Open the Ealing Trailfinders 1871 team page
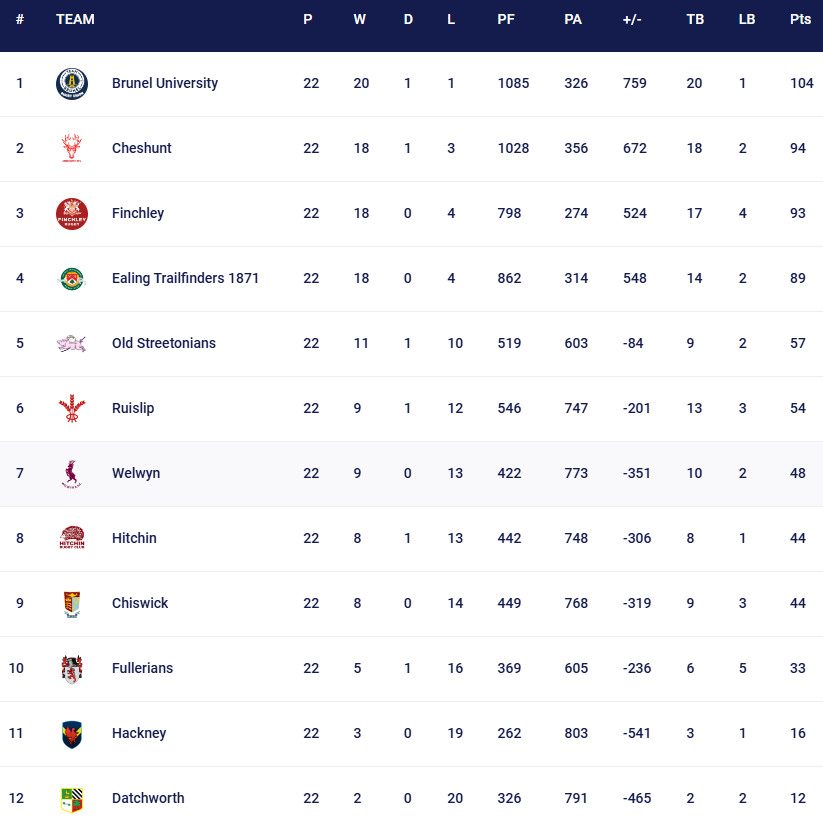The width and height of the screenshot is (823, 823). (185, 278)
